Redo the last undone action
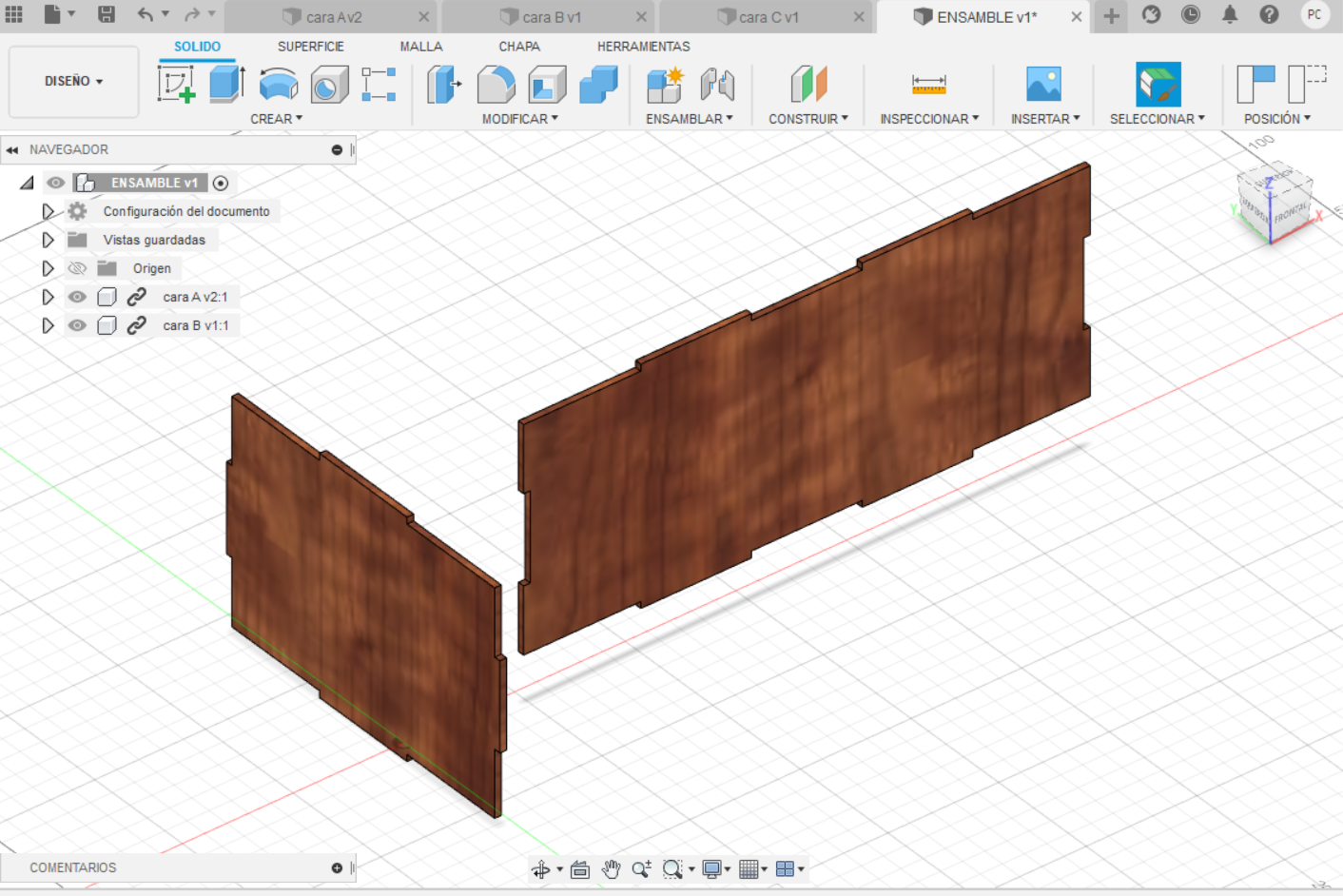 click(192, 14)
